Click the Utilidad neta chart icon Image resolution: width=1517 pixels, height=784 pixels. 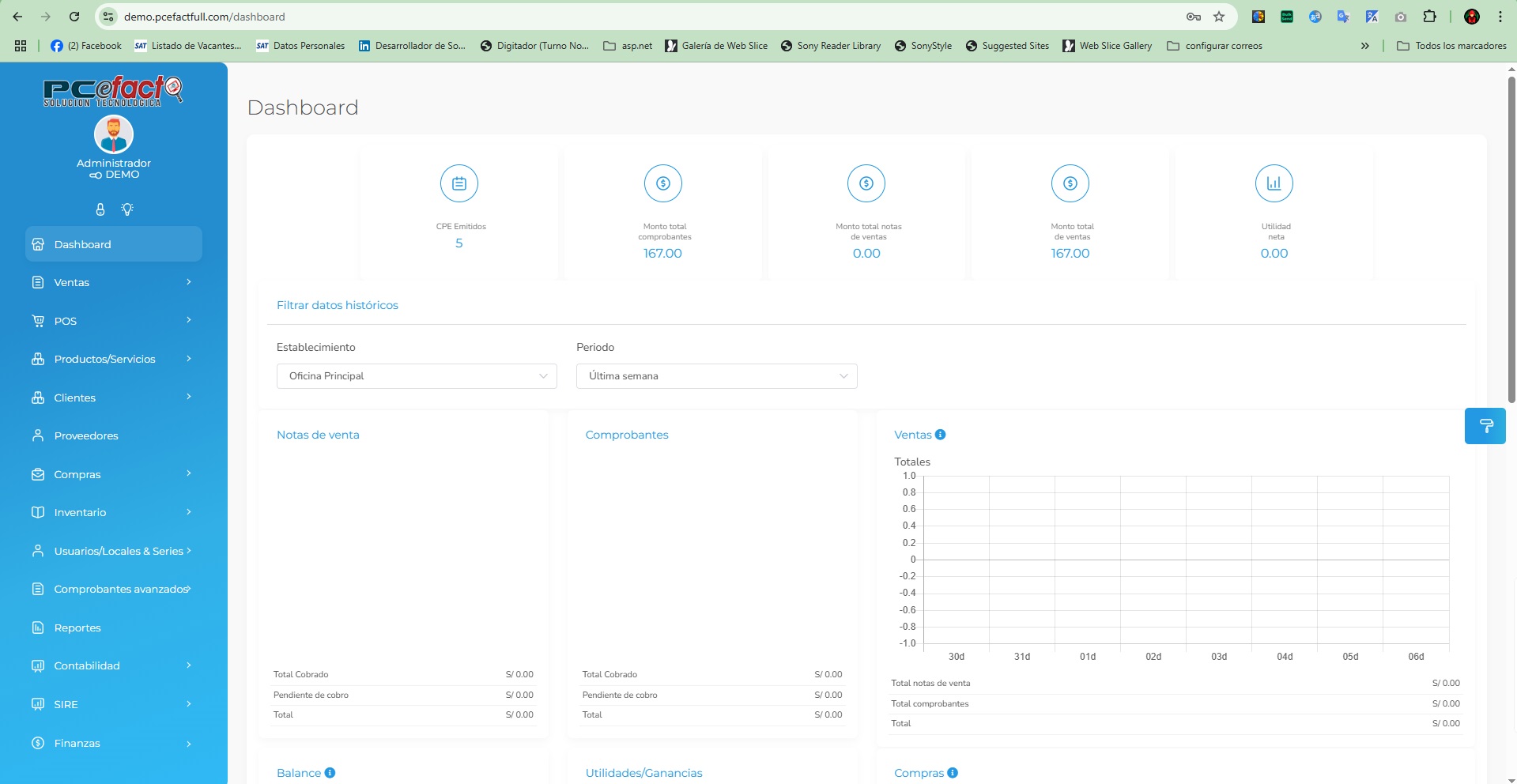pos(1274,183)
